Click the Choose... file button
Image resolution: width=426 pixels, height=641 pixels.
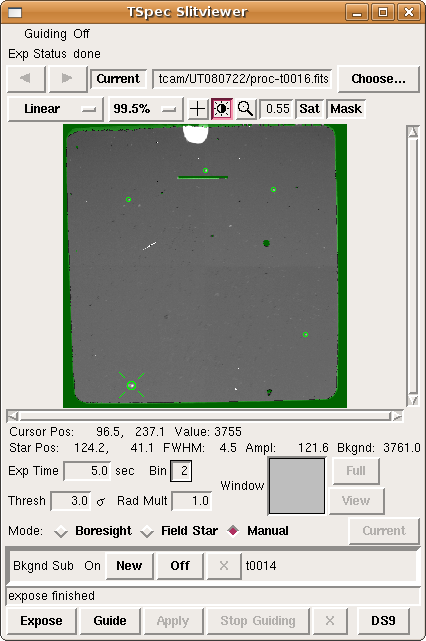[x=379, y=78]
